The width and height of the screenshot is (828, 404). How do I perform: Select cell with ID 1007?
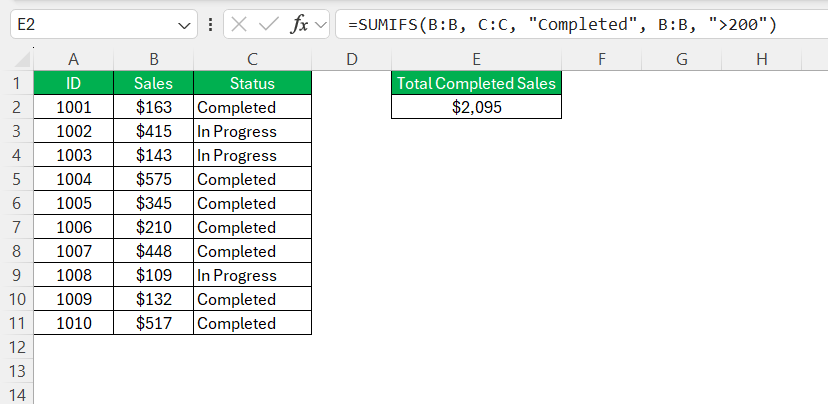pos(73,251)
